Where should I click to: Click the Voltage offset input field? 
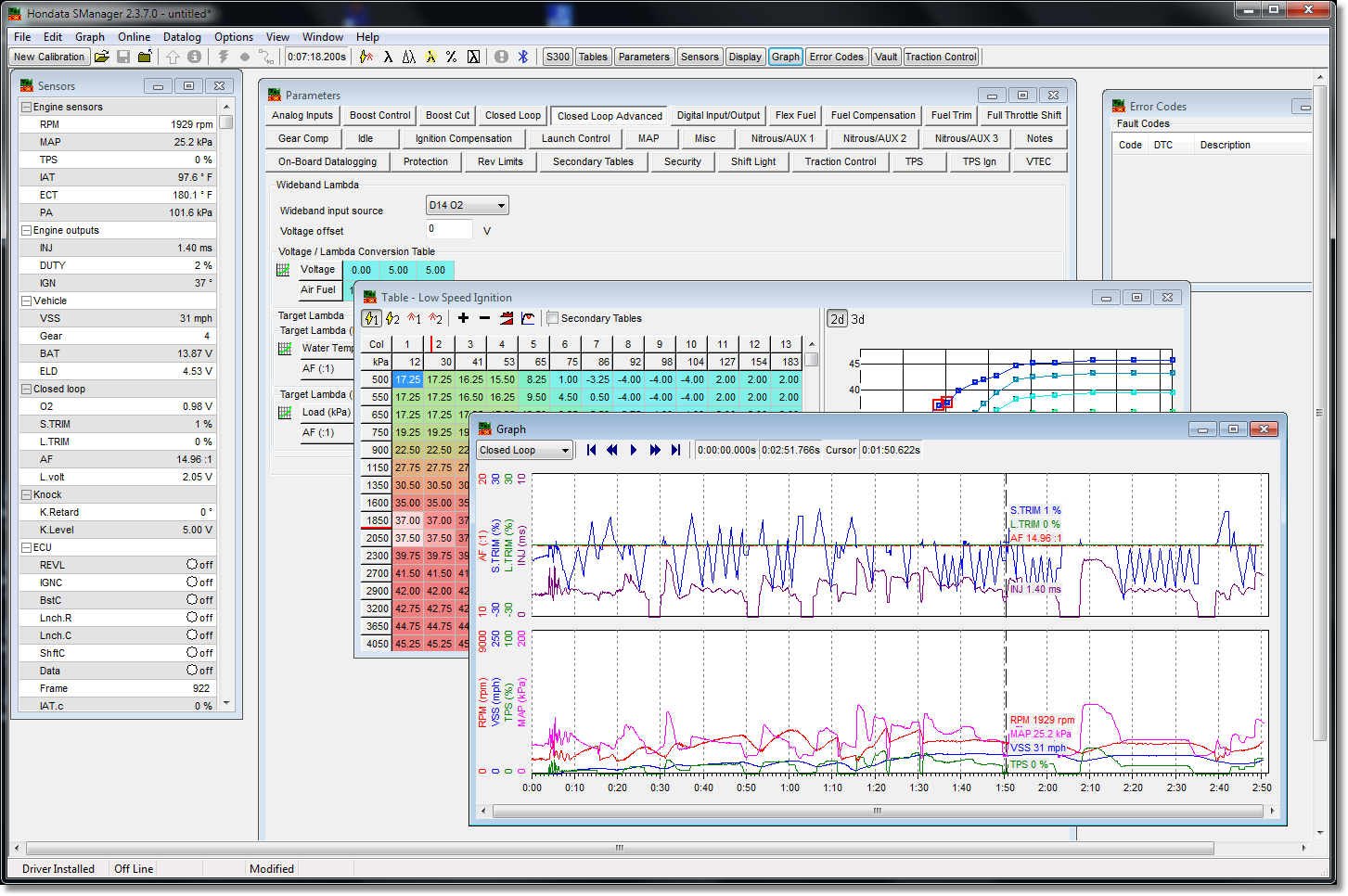(449, 229)
